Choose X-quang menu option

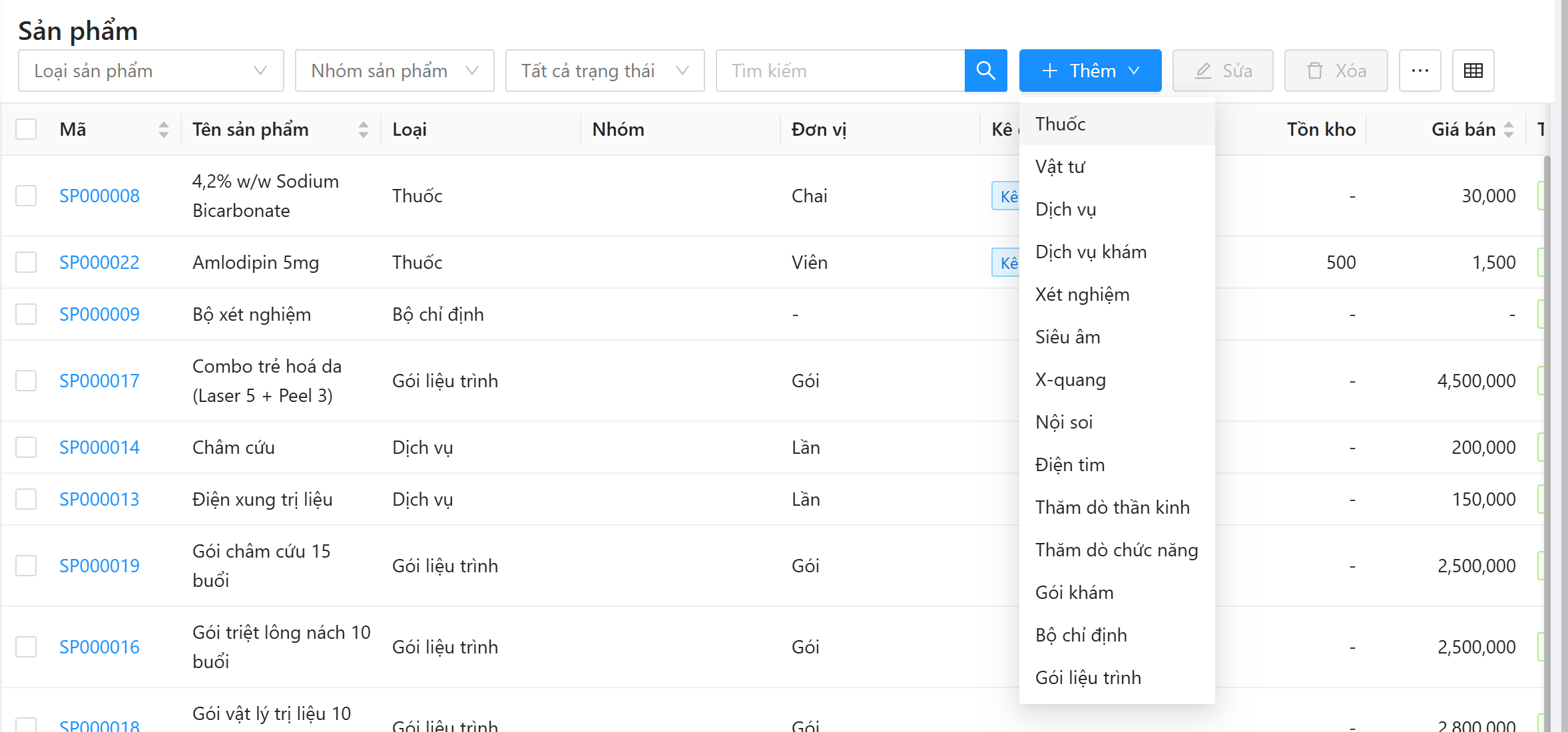pyautogui.click(x=1117, y=379)
